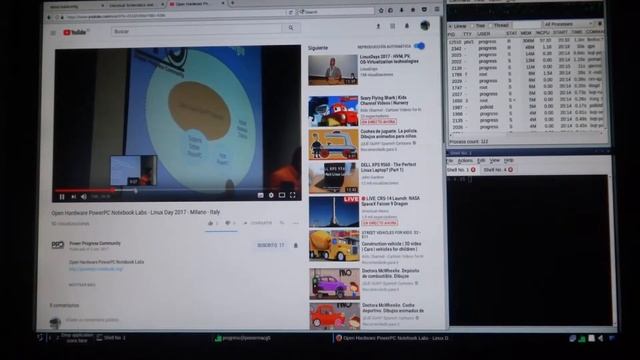
Task: Click the add public comment field
Action: 92,320
